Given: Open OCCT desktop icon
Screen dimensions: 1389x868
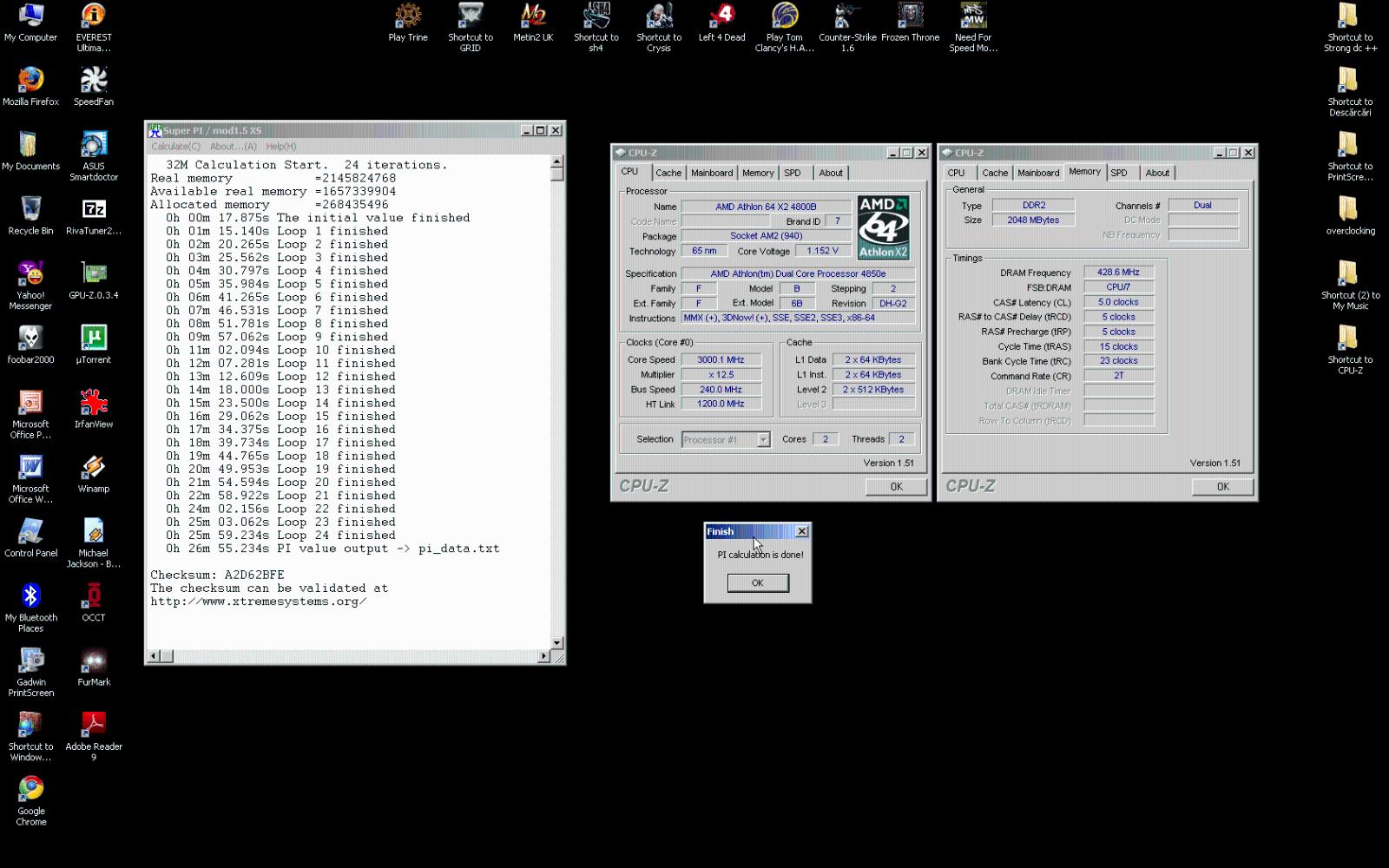Looking at the screenshot, I should click(94, 602).
